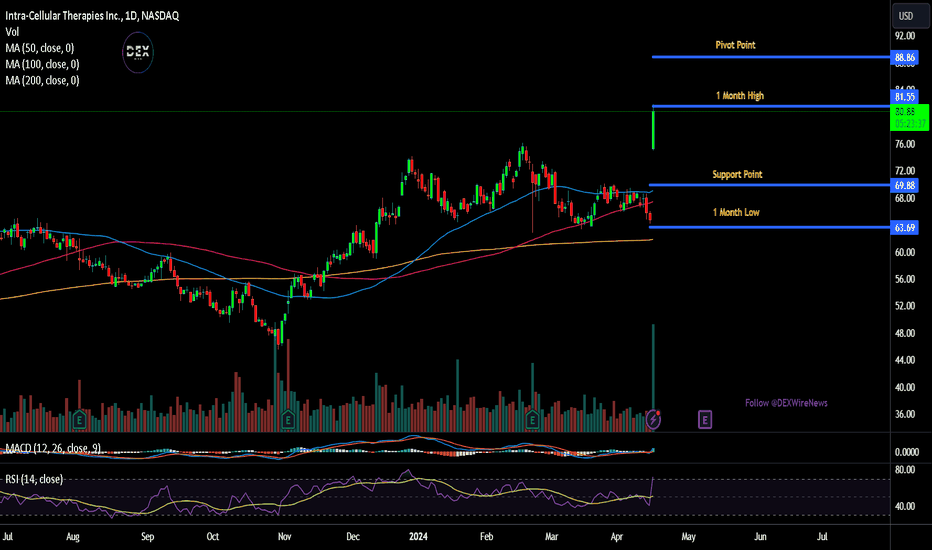This screenshot has width=932, height=550.
Task: Select the MA (50, close, 0) legend
Action: [40, 48]
